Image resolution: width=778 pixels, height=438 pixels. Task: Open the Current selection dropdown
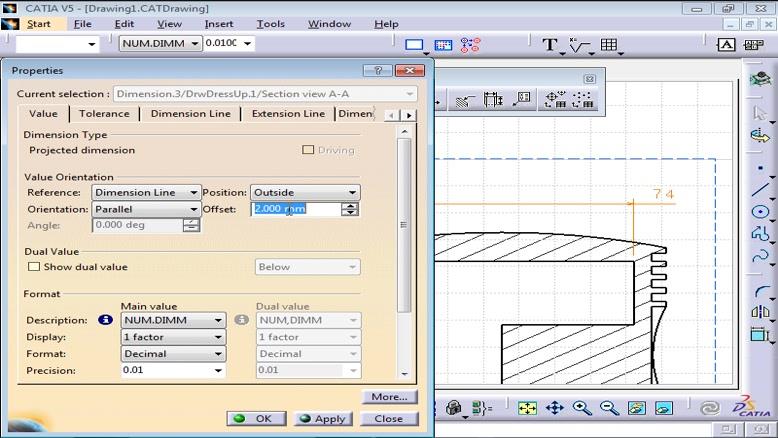[265, 94]
